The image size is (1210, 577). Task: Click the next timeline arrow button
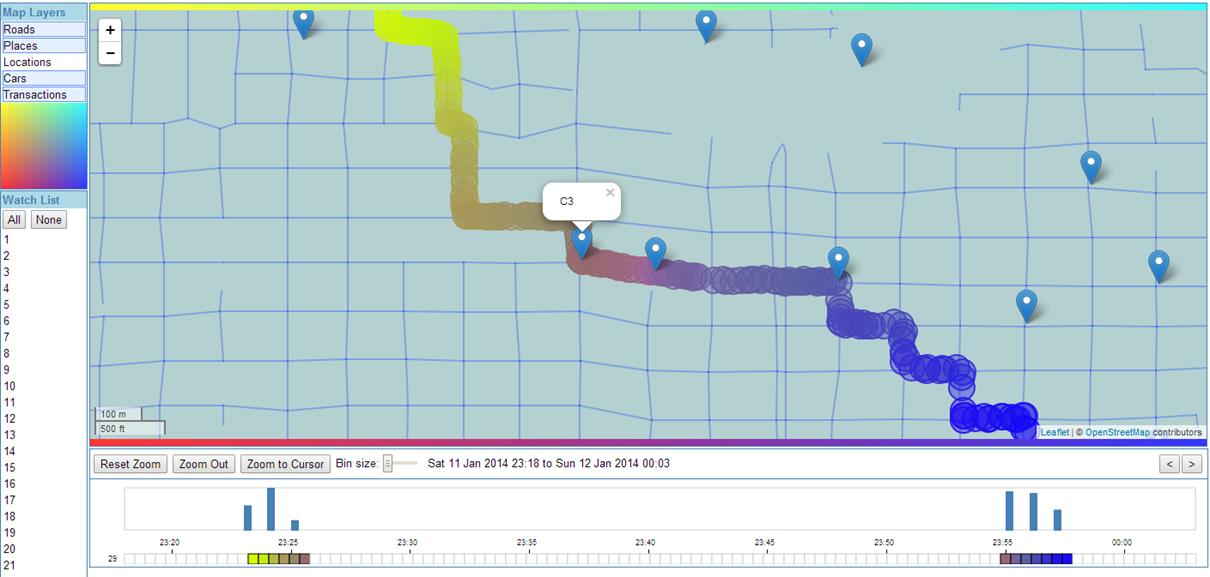(x=1191, y=464)
